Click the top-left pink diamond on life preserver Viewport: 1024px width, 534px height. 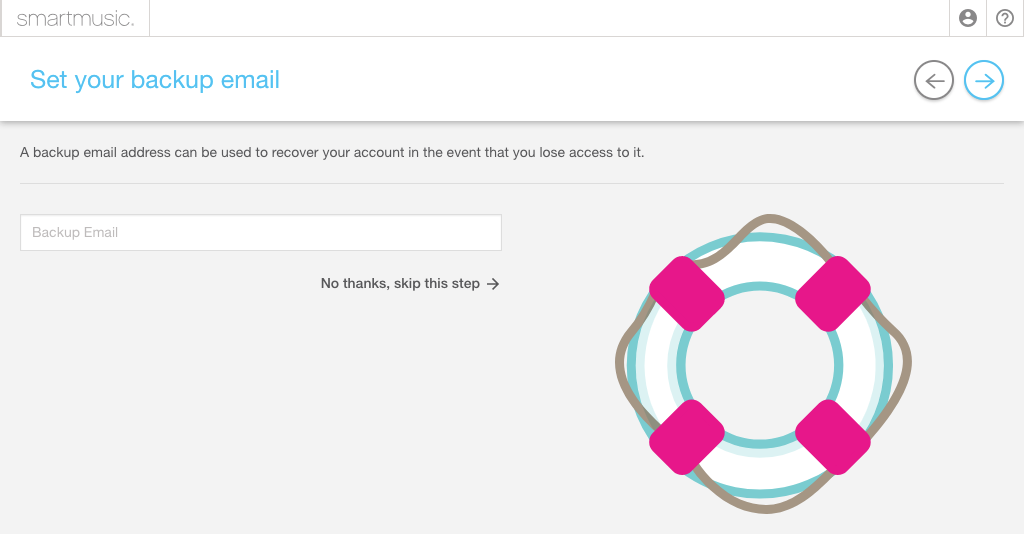(x=686, y=294)
